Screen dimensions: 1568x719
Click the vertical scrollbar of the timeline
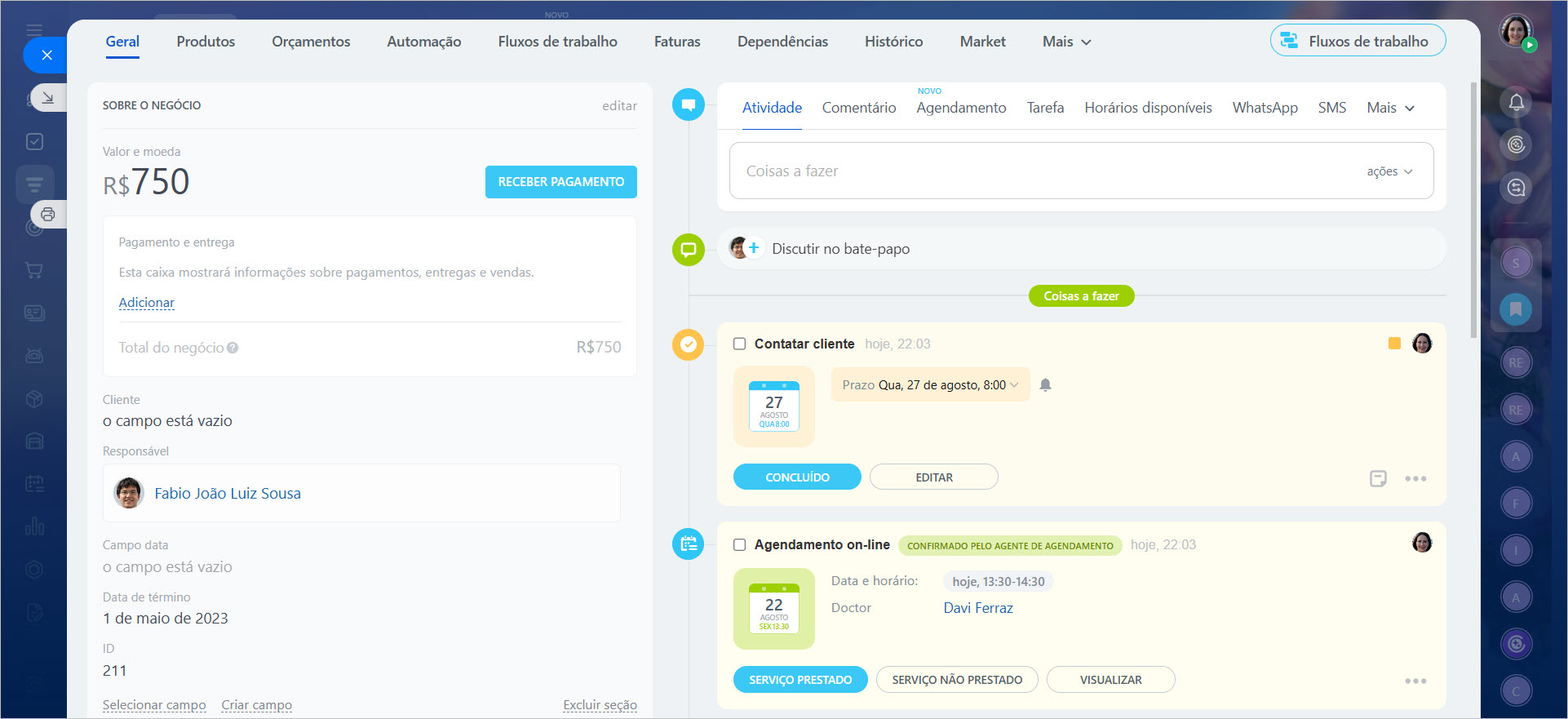click(1473, 210)
